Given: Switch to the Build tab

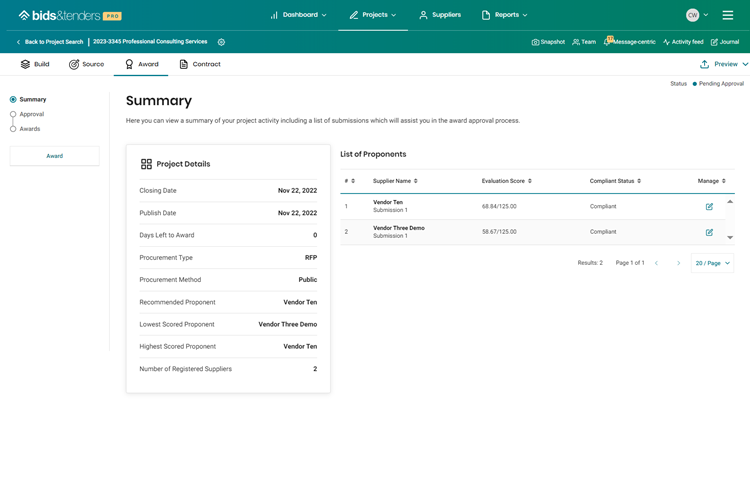Looking at the screenshot, I should [35, 64].
